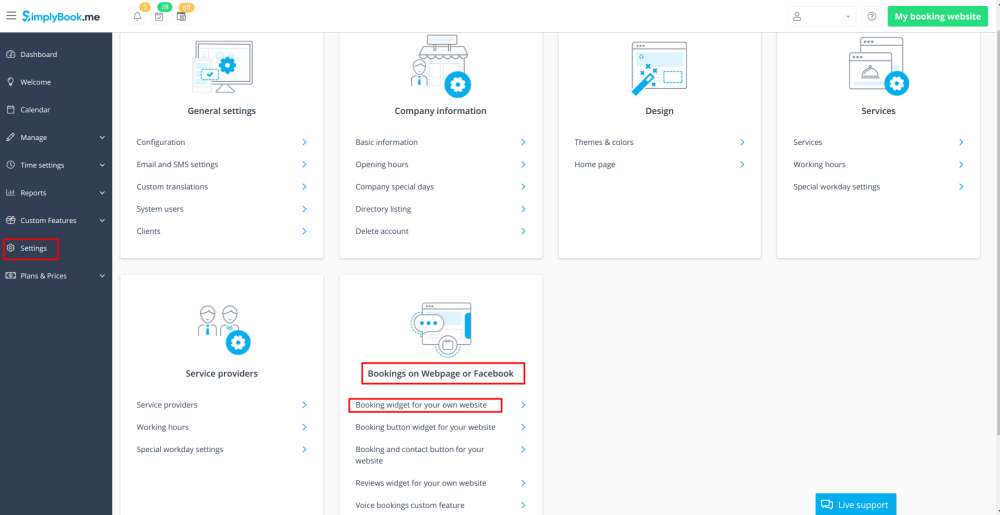Click the General settings monitor illustration

(x=221, y=66)
